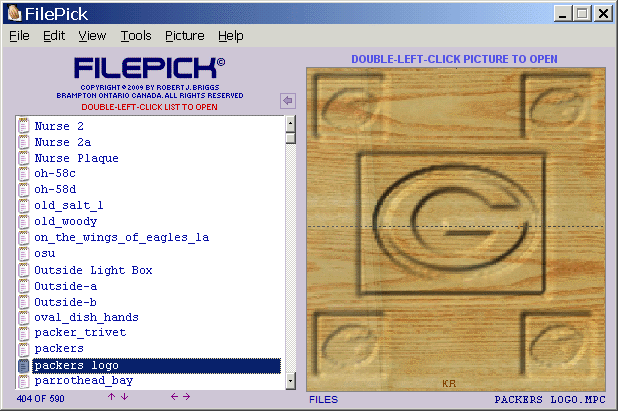Viewport: 618px width, 411px height.
Task: Click the file icon beside 'Nurse Plaque'
Action: point(24,158)
